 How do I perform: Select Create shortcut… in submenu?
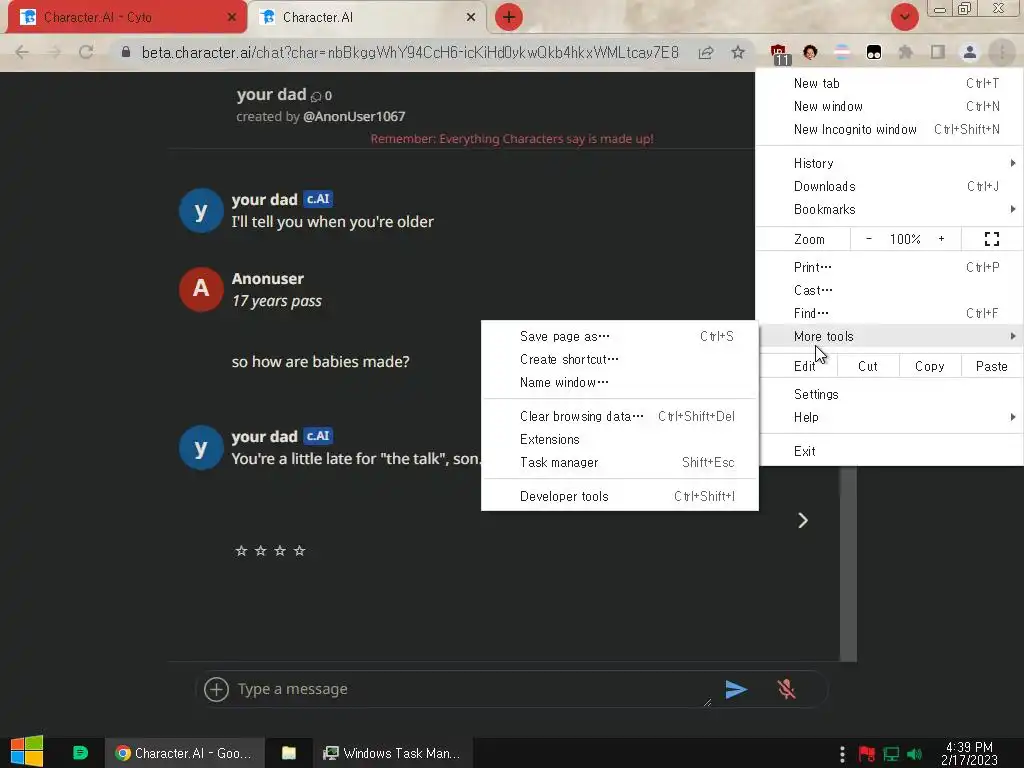(620, 359)
